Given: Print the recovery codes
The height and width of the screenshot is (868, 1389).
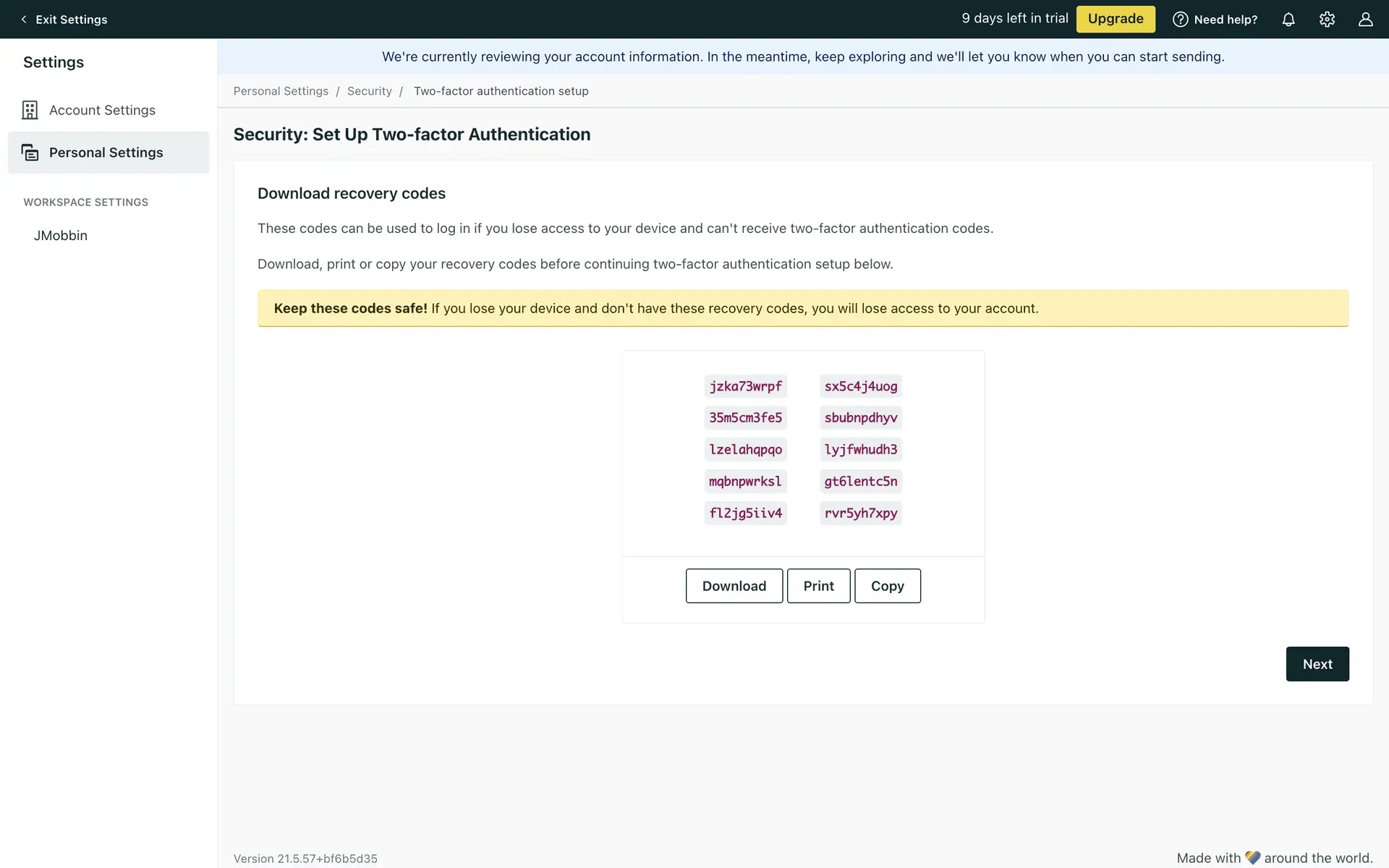Looking at the screenshot, I should point(818,586).
